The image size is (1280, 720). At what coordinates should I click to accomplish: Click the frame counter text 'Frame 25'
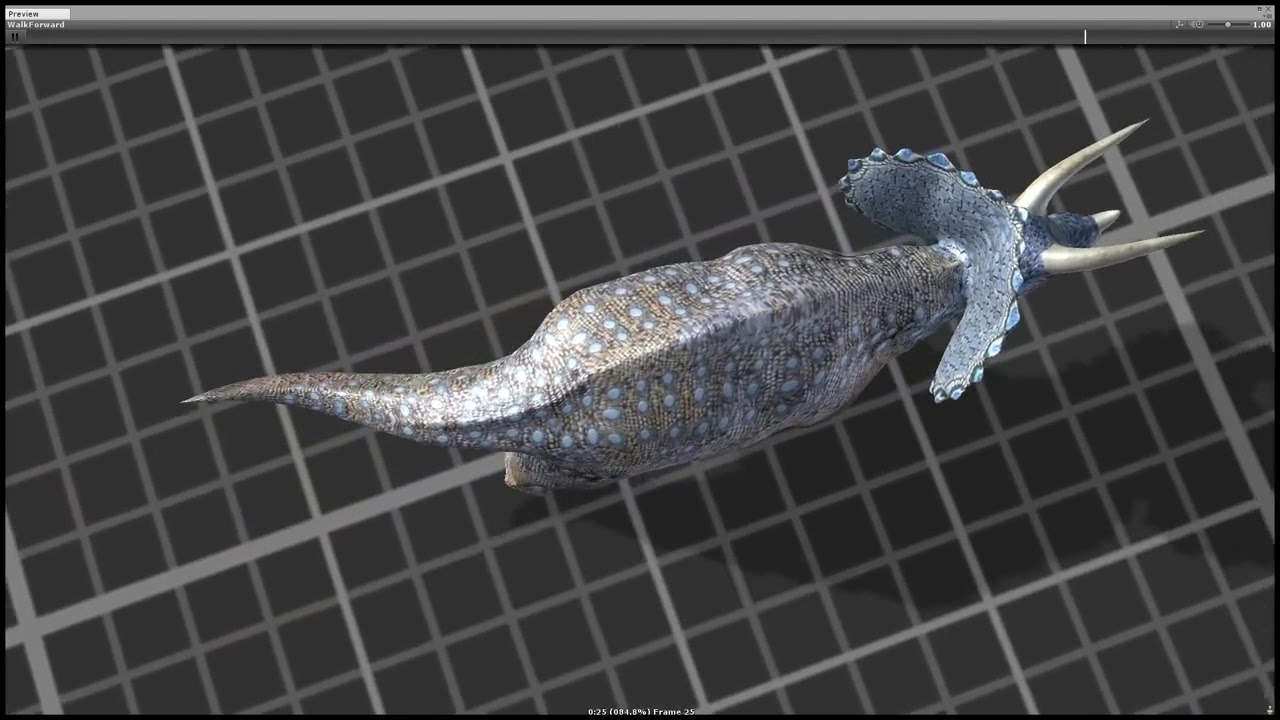[674, 712]
